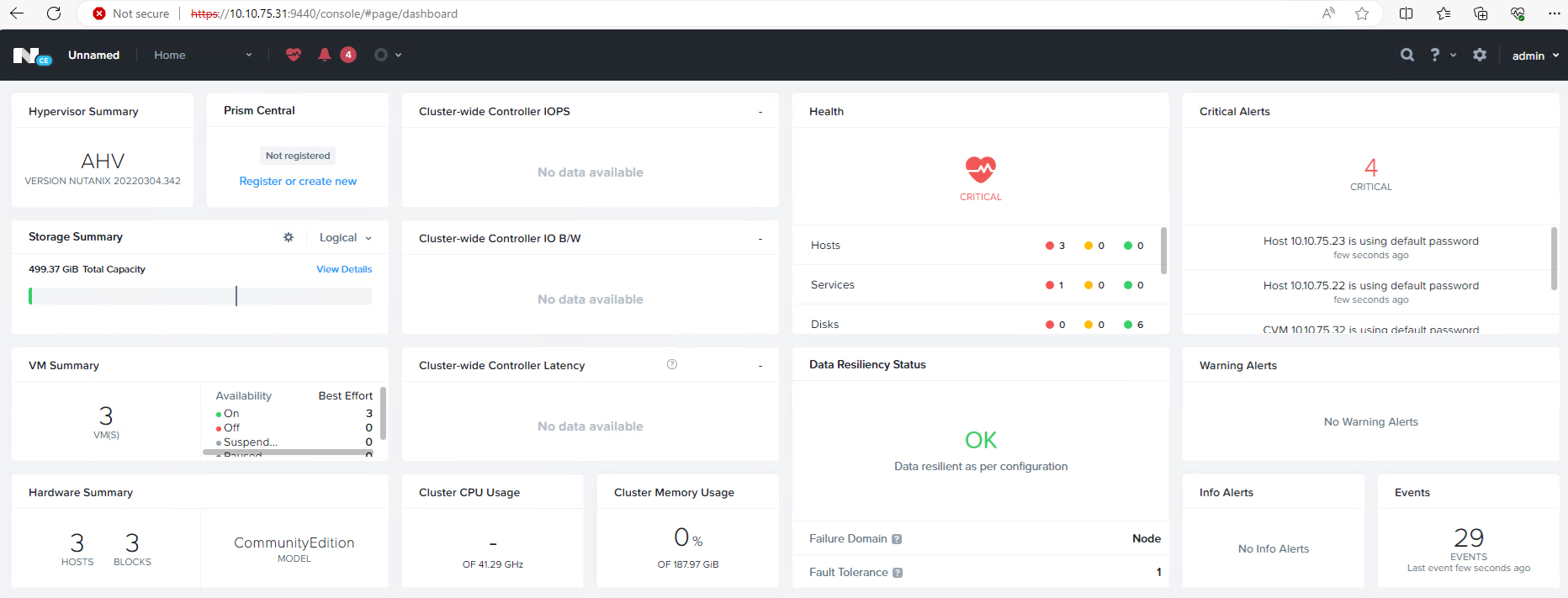The image size is (1568, 598).
Task: Open View Details for storage
Action: point(344,269)
